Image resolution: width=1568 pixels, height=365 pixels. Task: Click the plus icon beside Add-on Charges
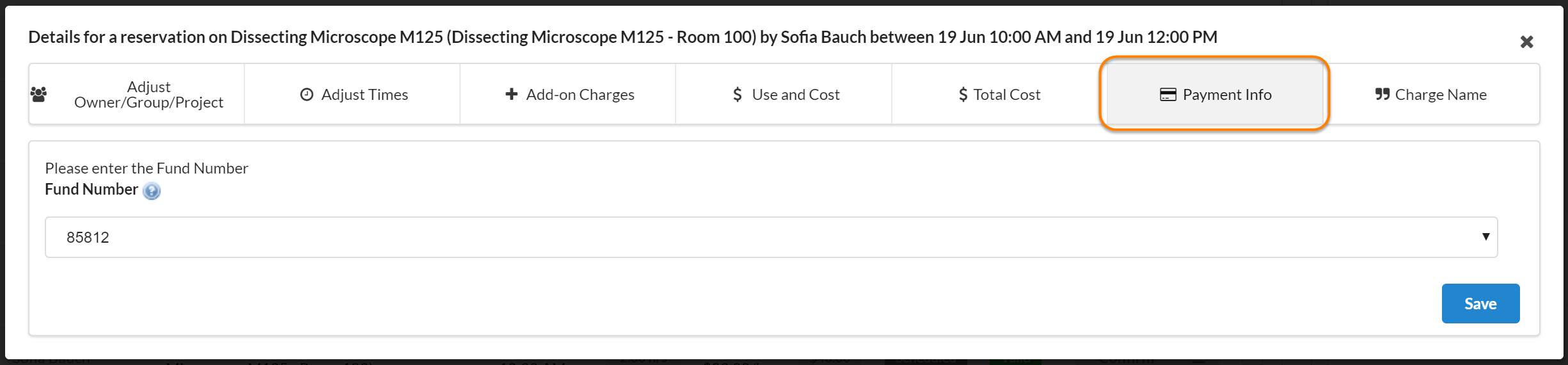click(511, 94)
